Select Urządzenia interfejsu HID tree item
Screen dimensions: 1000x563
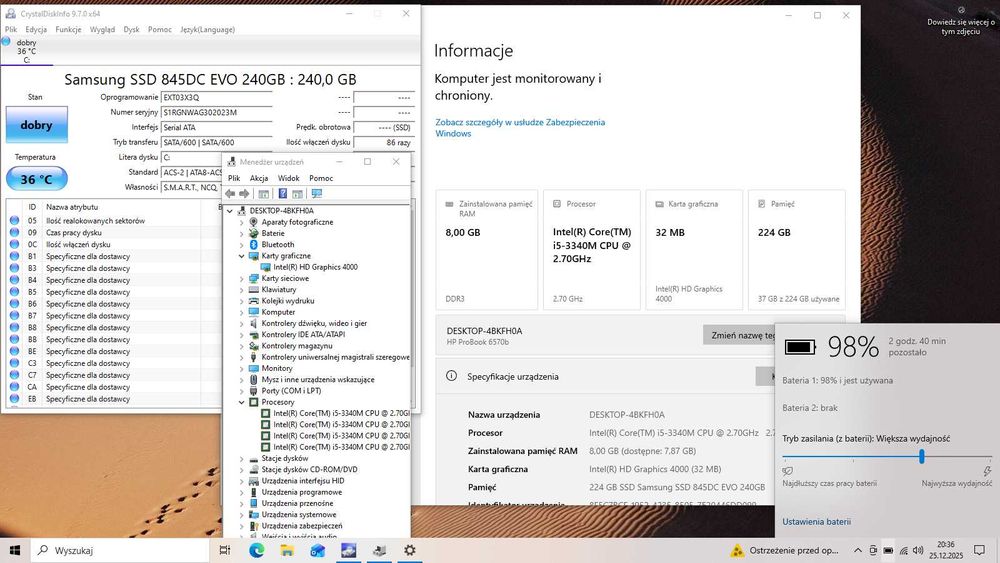click(x=302, y=481)
